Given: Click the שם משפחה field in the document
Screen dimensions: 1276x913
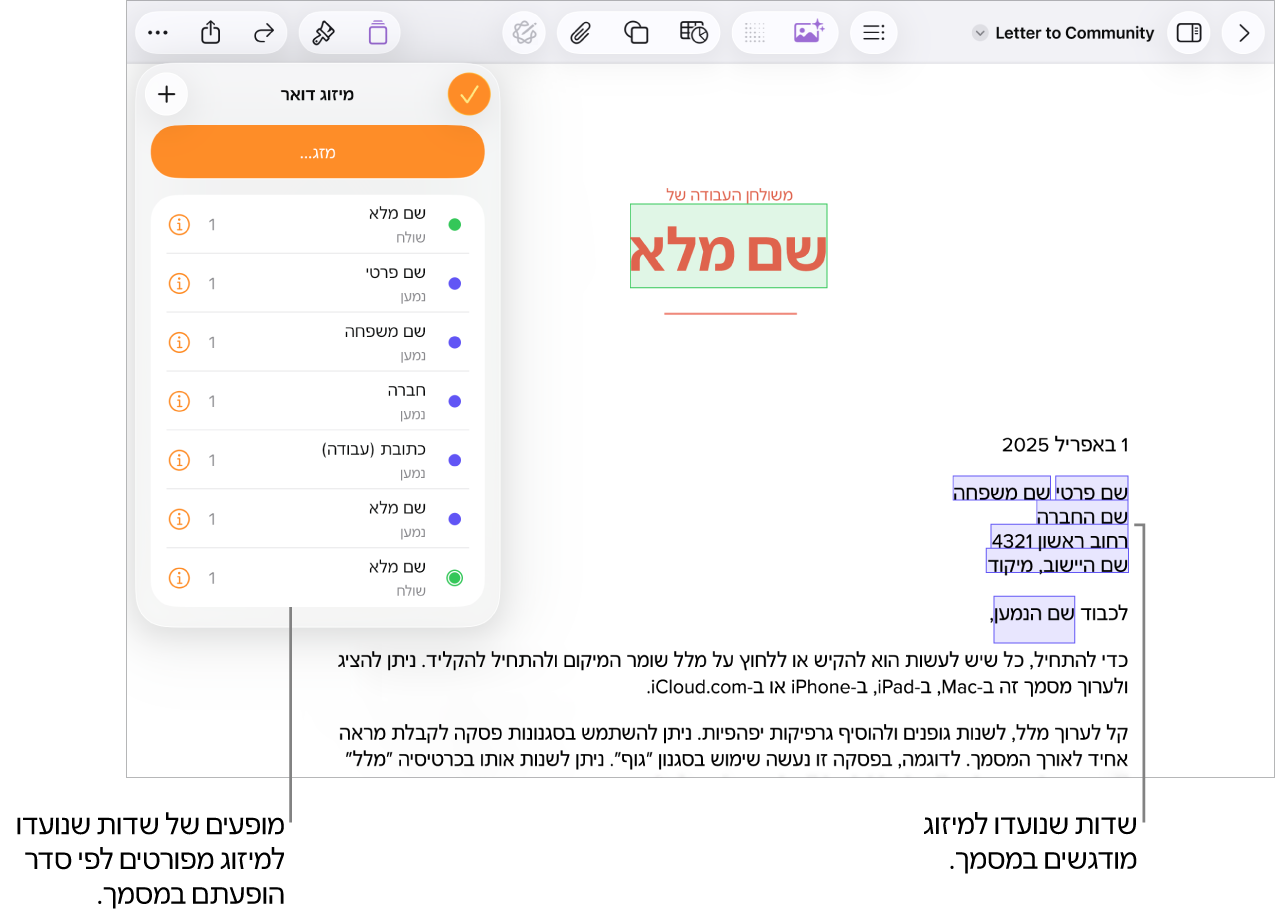Looking at the screenshot, I should [1001, 489].
